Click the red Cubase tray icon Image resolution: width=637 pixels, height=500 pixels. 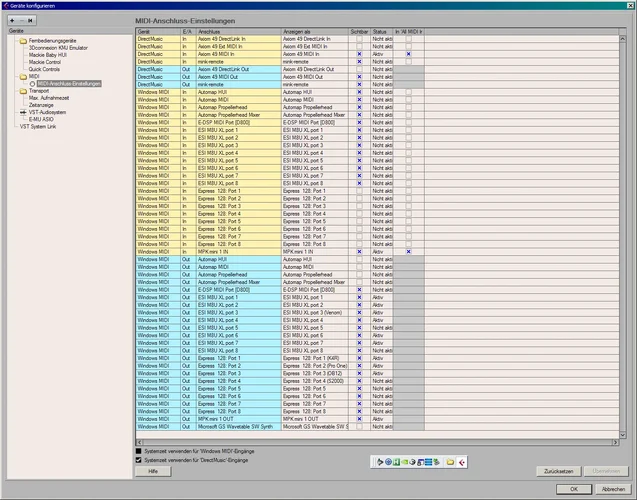[x=462, y=462]
